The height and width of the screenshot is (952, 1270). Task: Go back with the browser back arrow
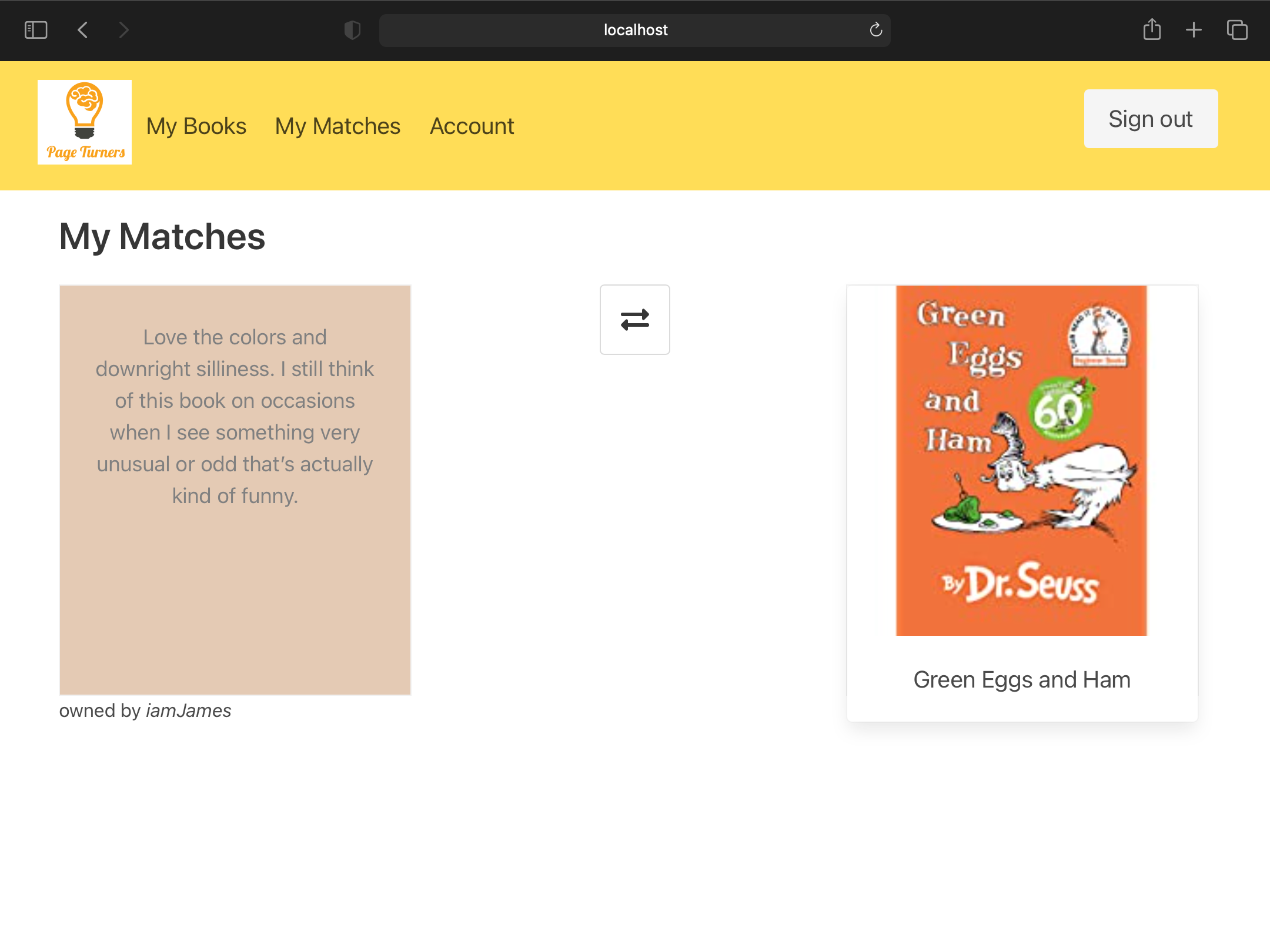tap(83, 30)
